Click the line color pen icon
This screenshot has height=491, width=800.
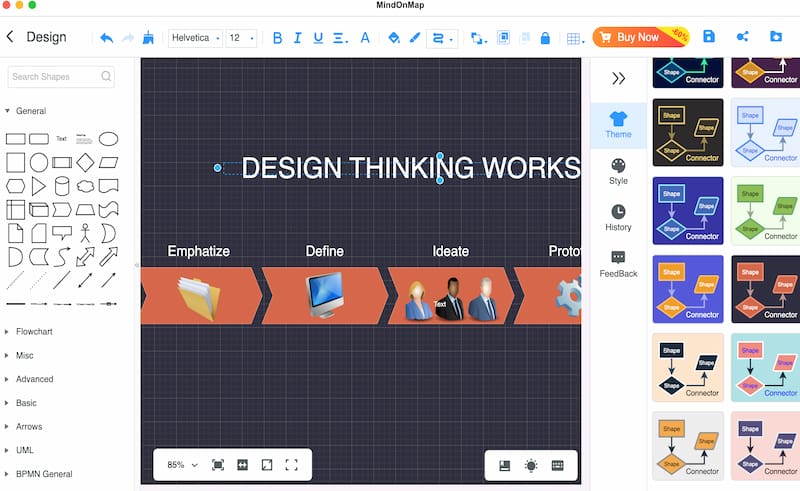pyautogui.click(x=415, y=38)
